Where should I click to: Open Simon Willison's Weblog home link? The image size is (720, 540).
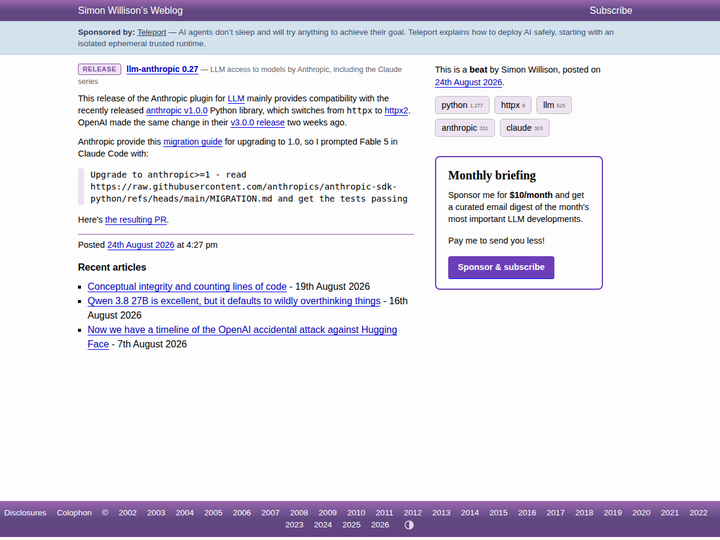tap(130, 10)
